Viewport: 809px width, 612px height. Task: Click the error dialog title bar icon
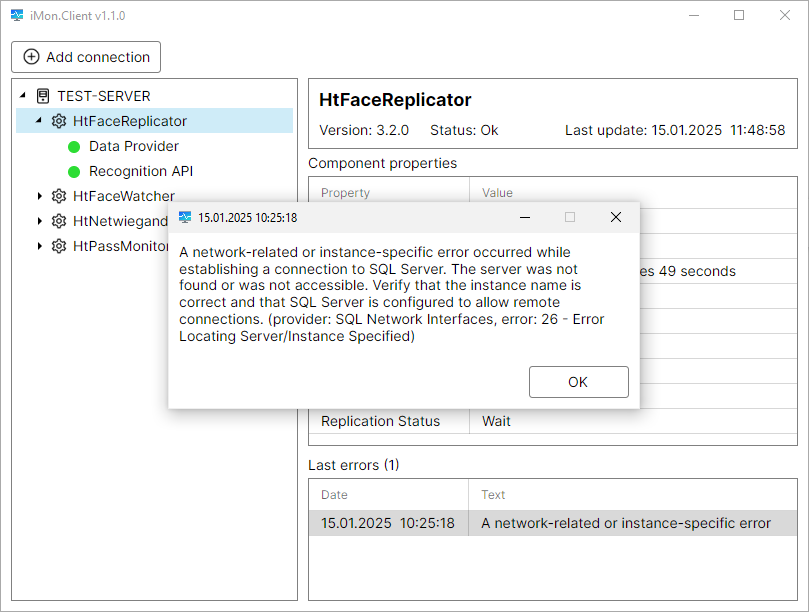click(185, 217)
